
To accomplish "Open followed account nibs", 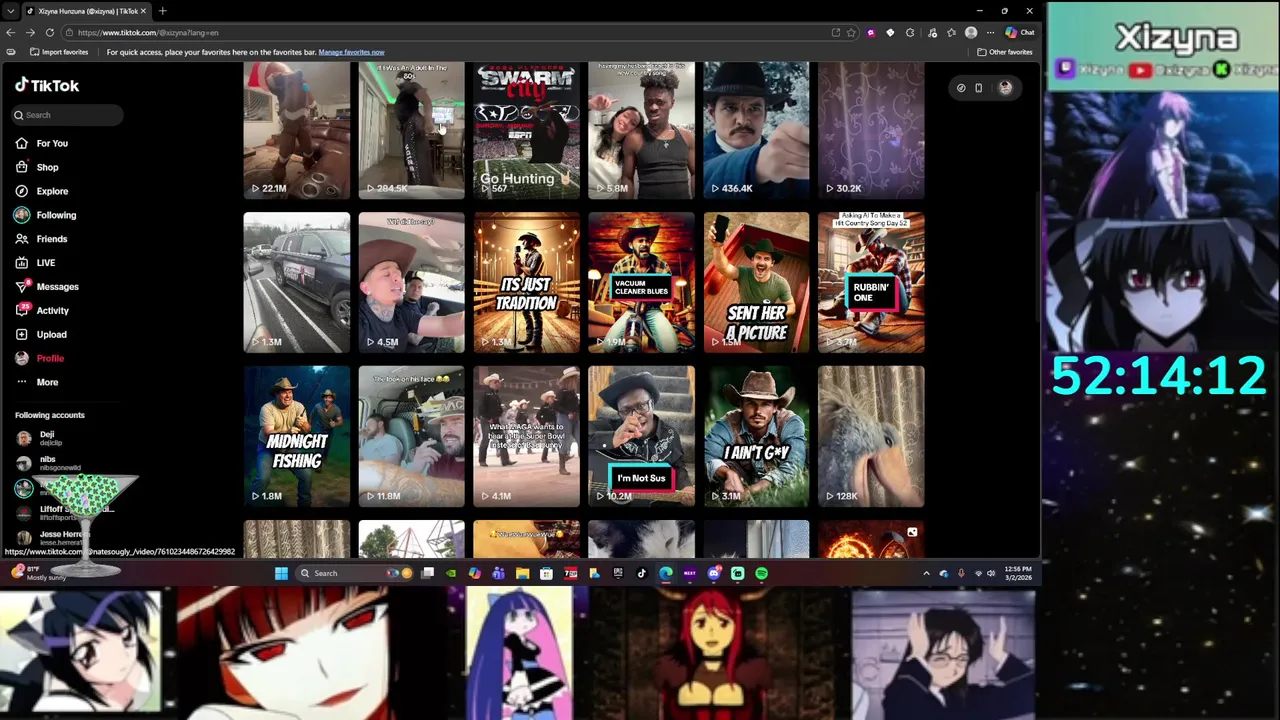I will click(x=48, y=463).
